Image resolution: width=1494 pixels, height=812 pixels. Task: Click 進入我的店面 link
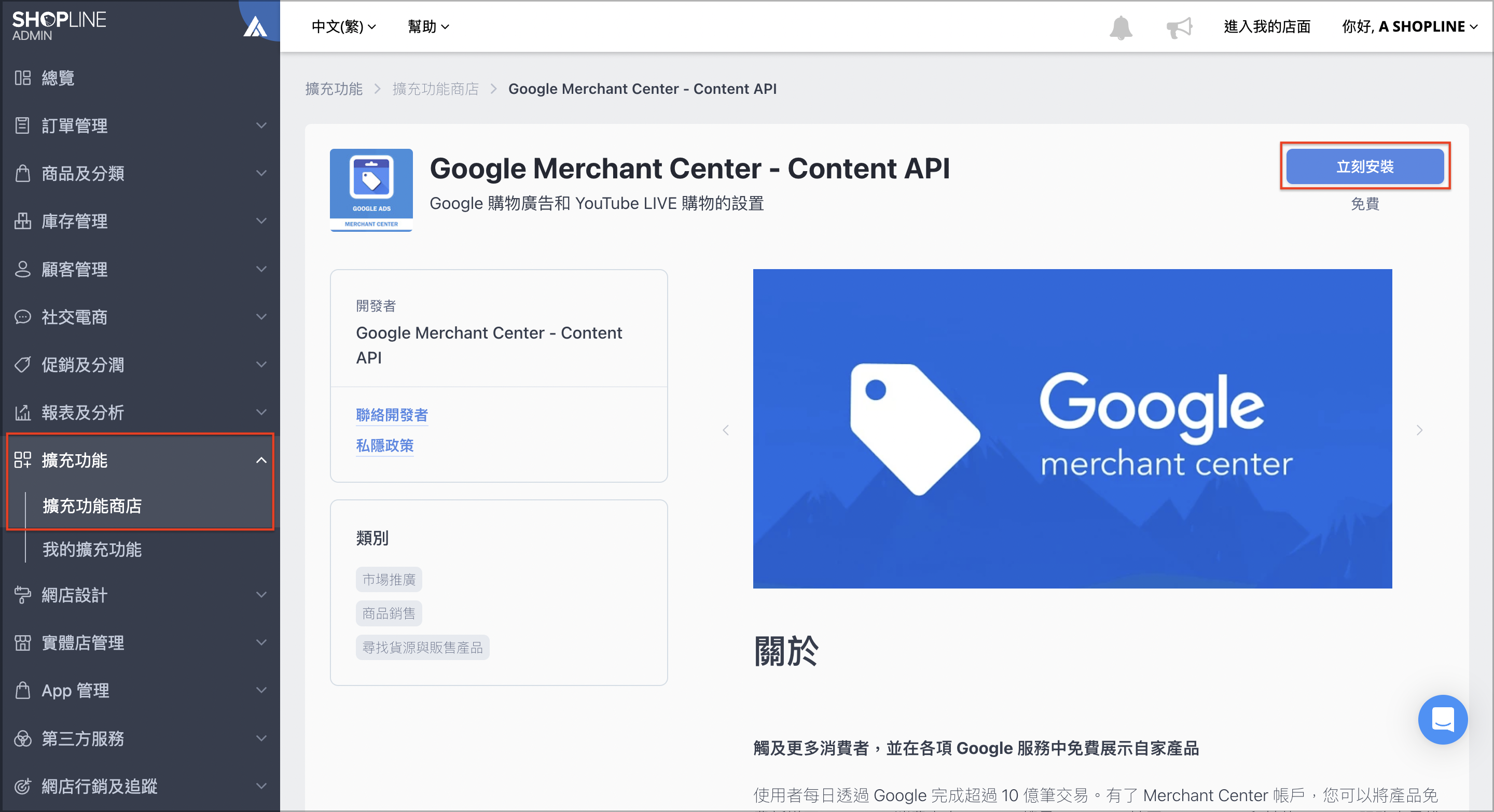(x=1267, y=26)
